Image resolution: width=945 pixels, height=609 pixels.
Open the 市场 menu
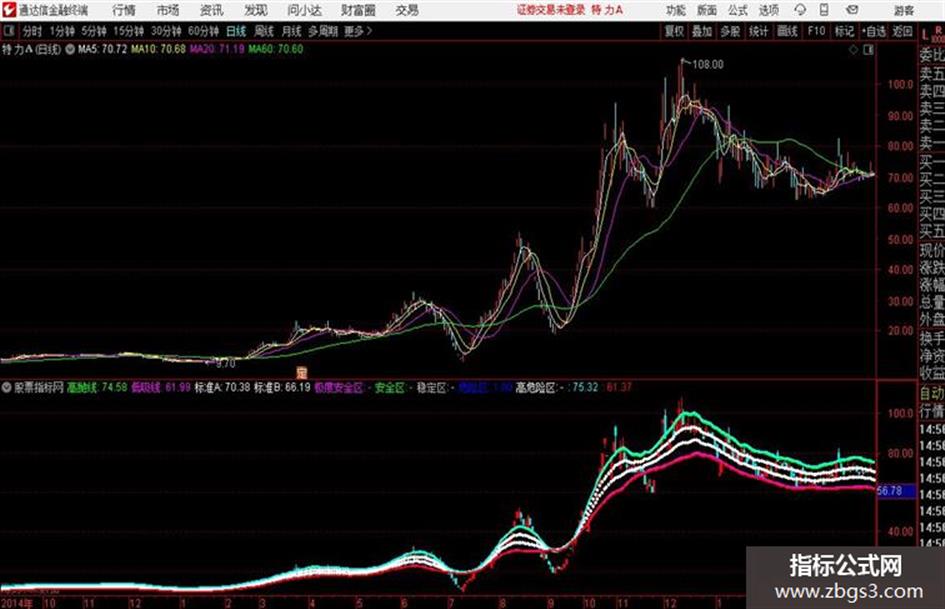[x=168, y=10]
